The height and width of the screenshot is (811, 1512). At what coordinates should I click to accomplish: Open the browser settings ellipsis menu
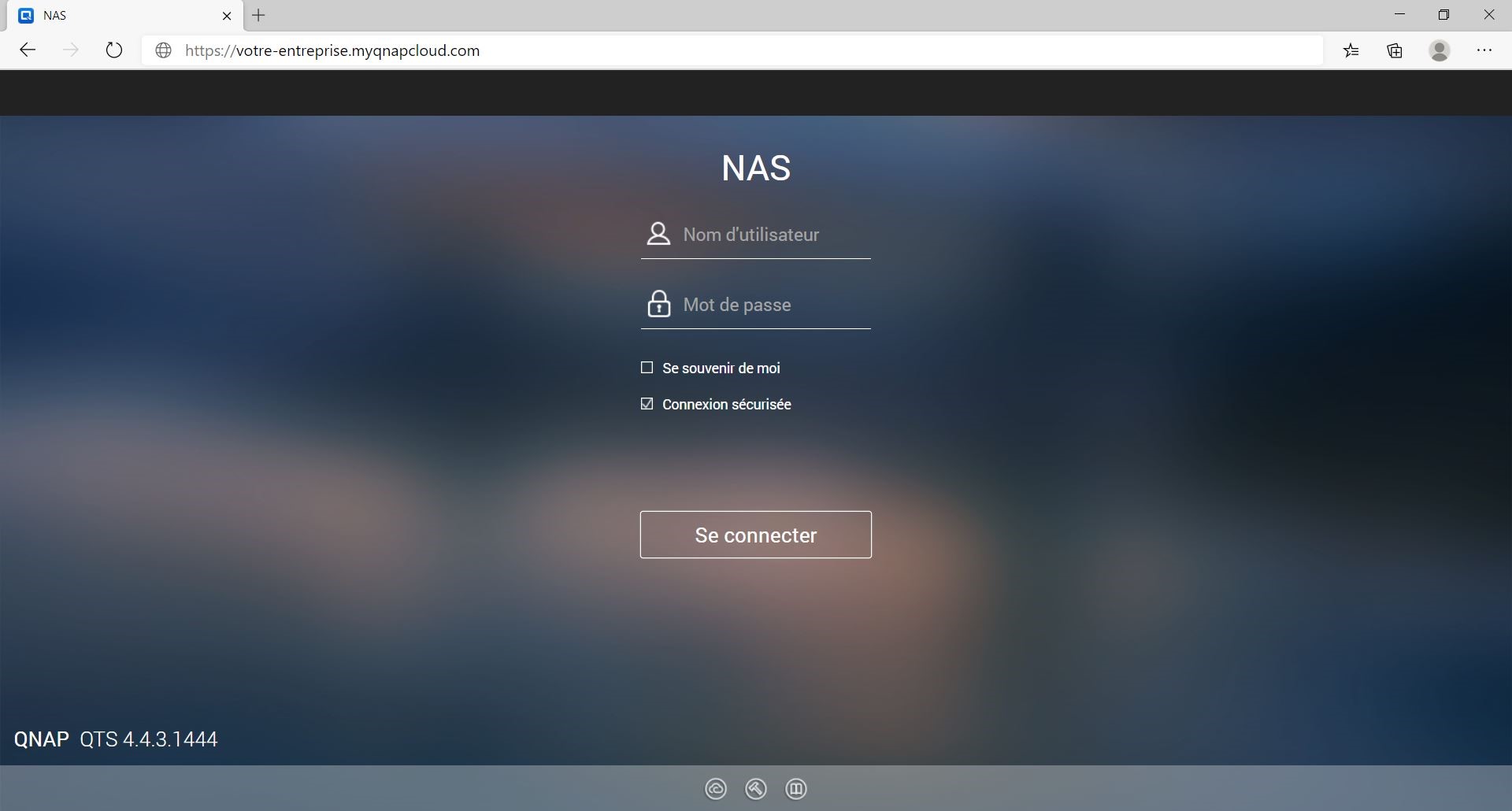(x=1484, y=50)
